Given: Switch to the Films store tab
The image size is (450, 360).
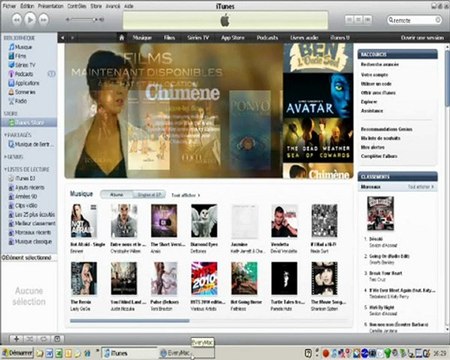Looking at the screenshot, I should click(169, 38).
